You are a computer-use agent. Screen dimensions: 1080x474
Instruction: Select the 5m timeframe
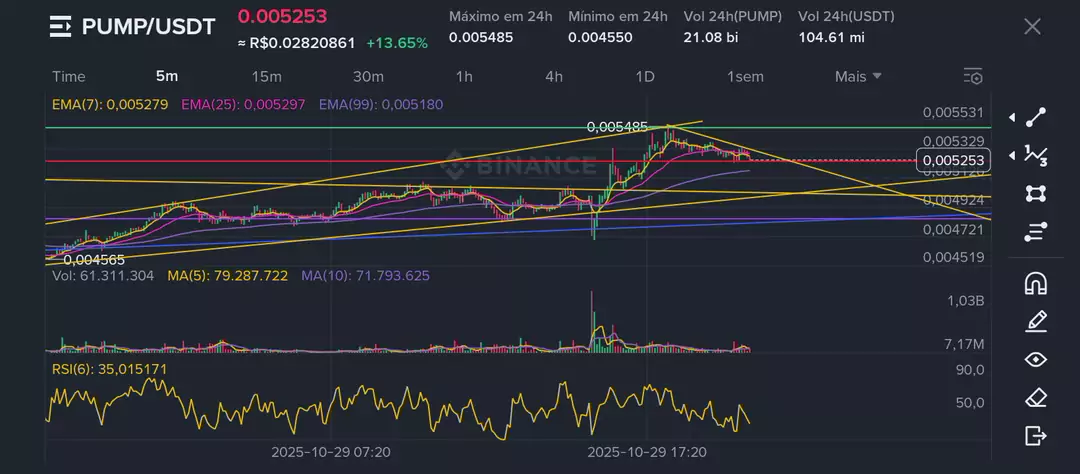(167, 76)
